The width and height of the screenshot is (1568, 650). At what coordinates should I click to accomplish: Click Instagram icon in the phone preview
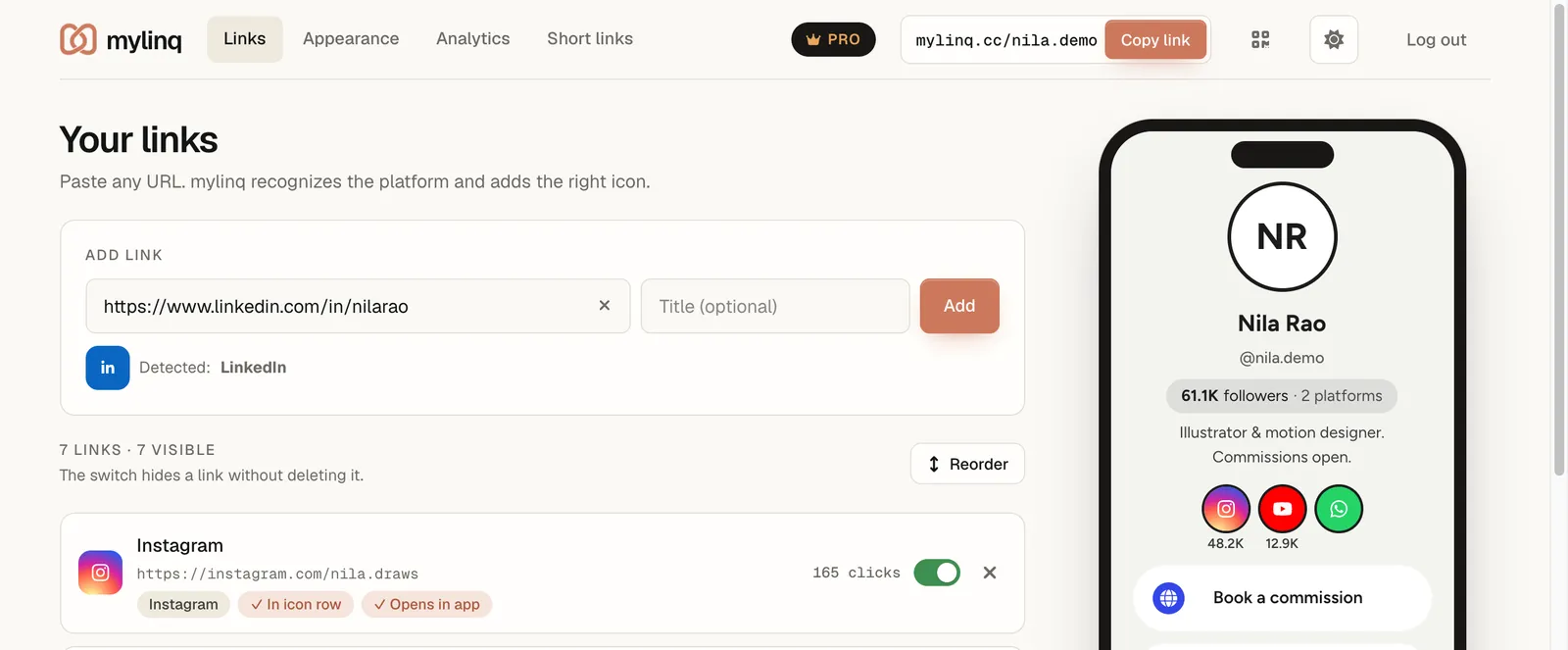click(1226, 509)
